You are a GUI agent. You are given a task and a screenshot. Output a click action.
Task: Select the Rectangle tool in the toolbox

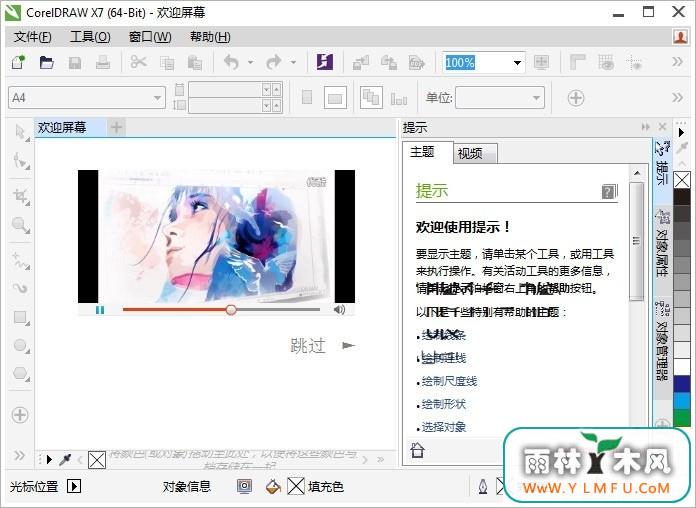(x=20, y=318)
